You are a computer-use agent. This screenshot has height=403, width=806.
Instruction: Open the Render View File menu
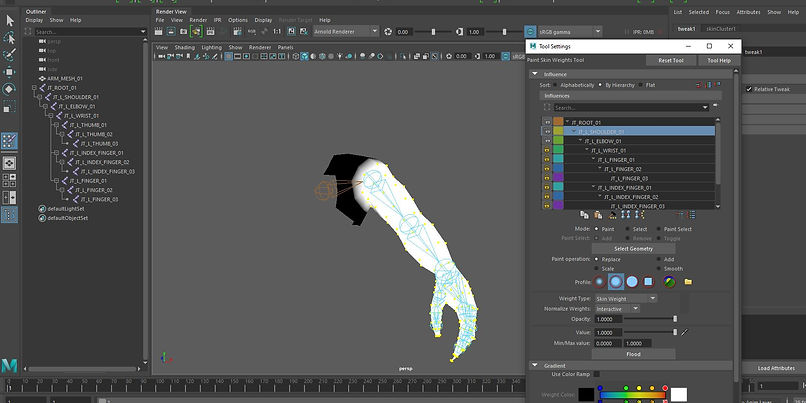[x=160, y=20]
